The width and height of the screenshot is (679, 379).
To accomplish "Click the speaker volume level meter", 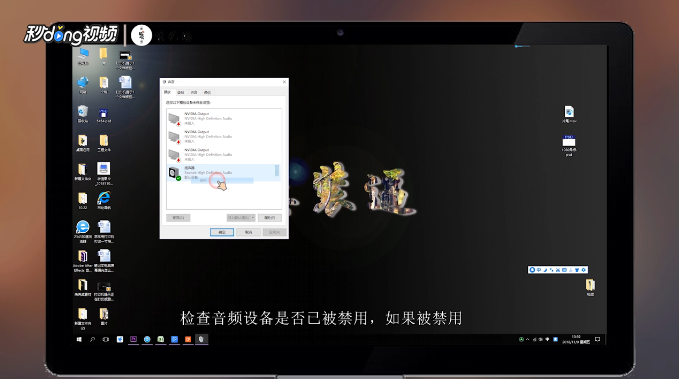I will pyautogui.click(x=277, y=171).
